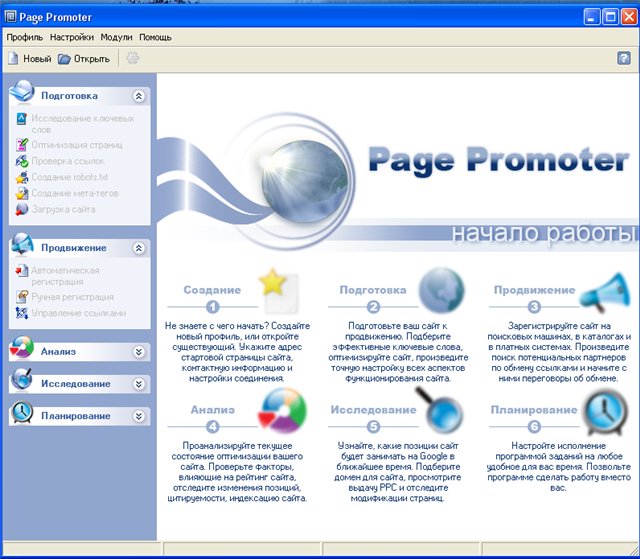The width and height of the screenshot is (640, 559).
Task: Select Ручная регистрация link
Action: (73, 297)
